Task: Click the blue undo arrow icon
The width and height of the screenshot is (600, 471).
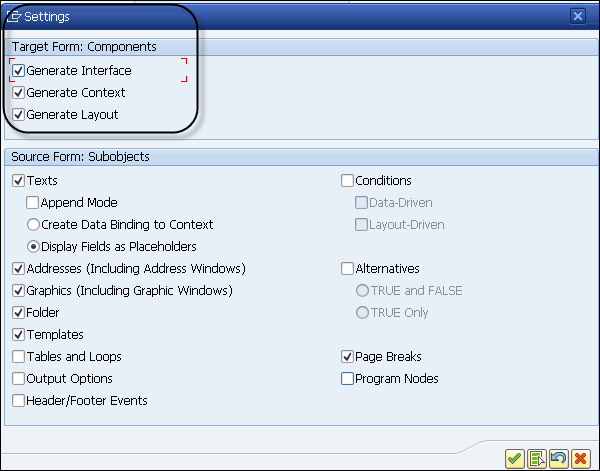Action: click(558, 458)
